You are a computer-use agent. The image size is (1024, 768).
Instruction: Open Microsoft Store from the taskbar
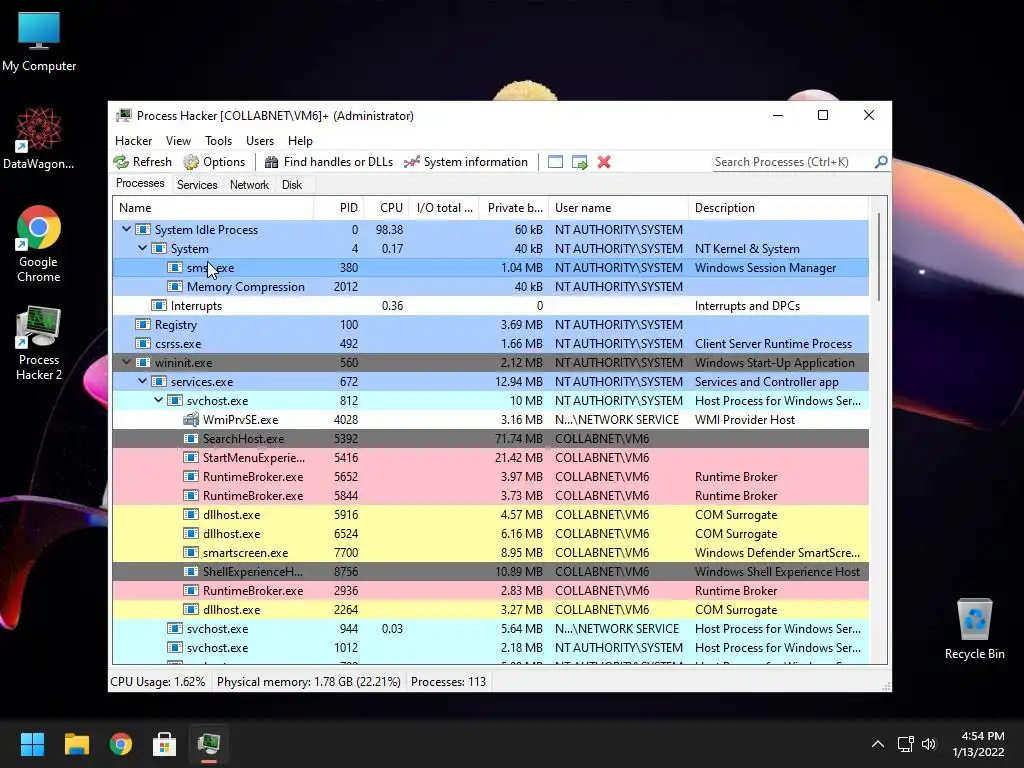tap(165, 744)
